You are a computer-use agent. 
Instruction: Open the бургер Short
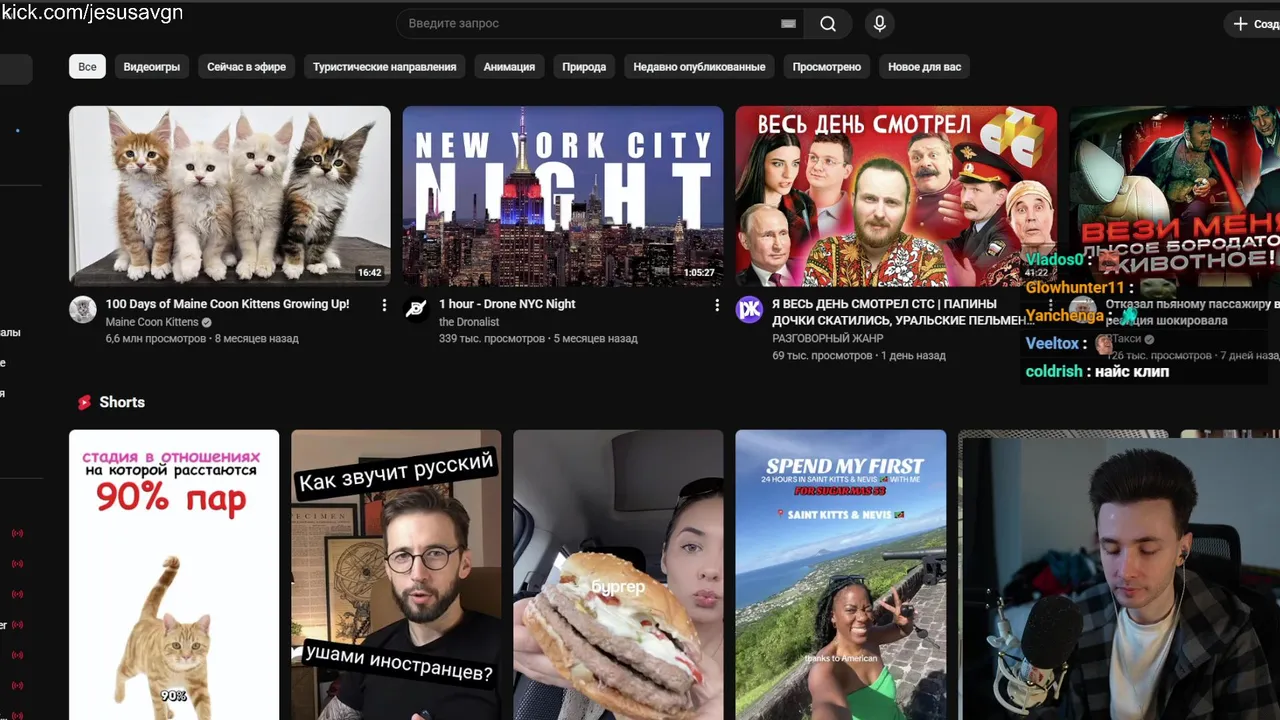coord(618,575)
